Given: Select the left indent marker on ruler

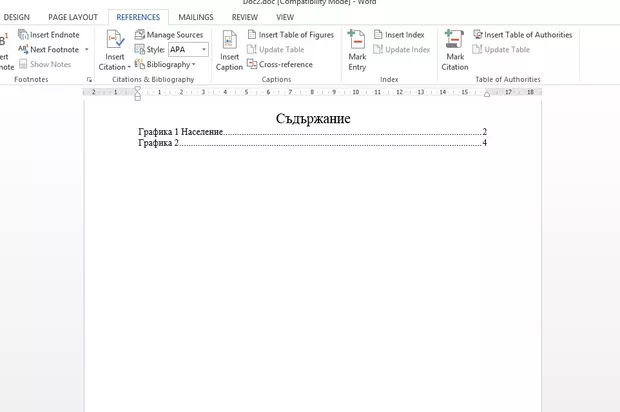Looking at the screenshot, I should tap(137, 97).
